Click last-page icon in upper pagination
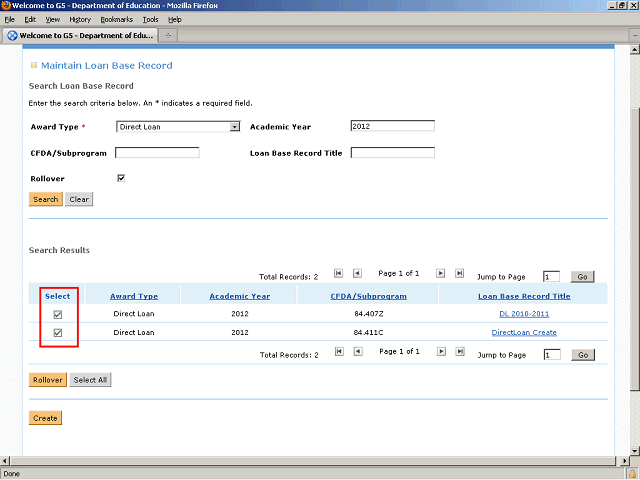The height and width of the screenshot is (480, 640). [x=459, y=273]
